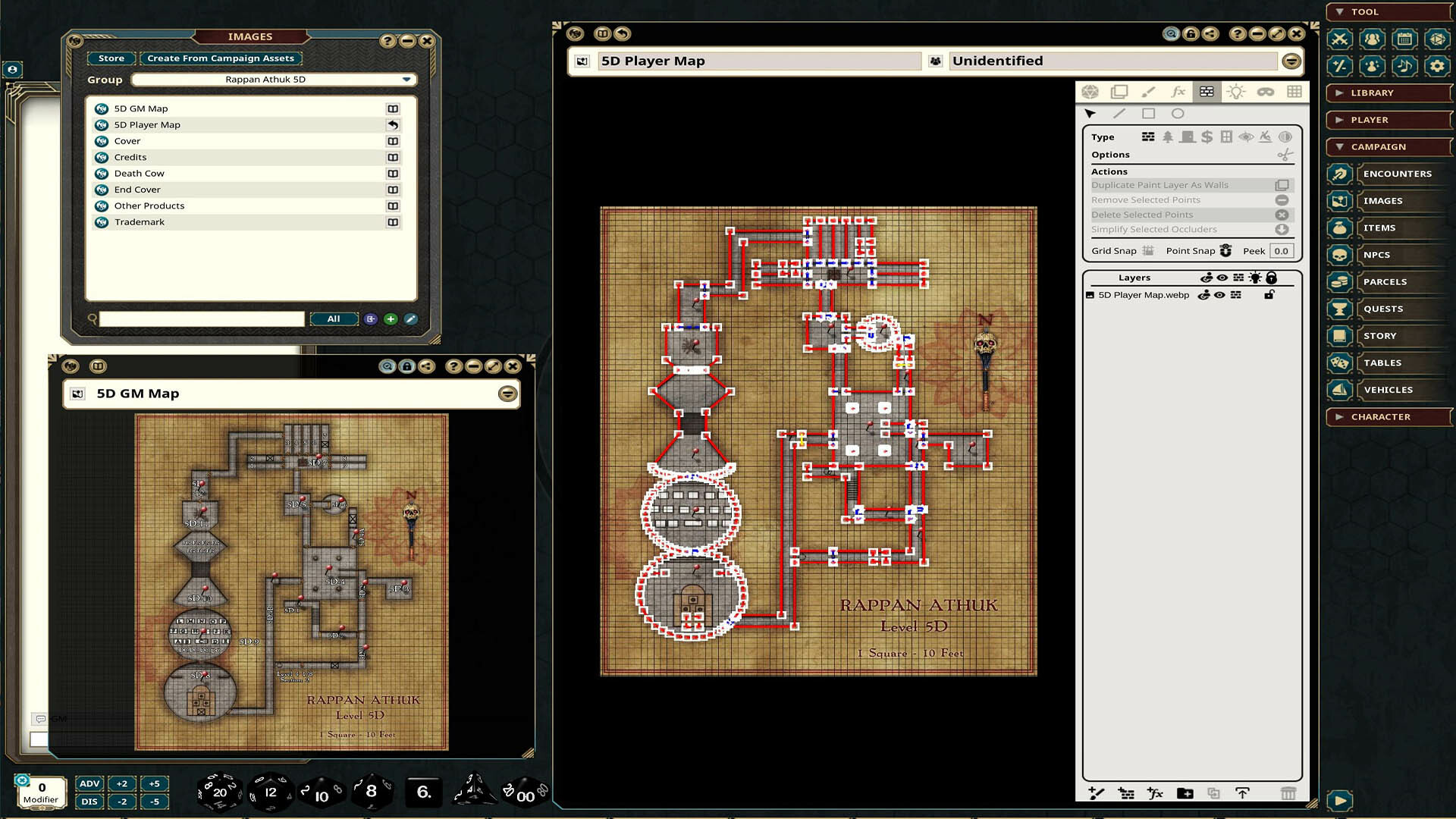Enable Grid Snap for walls
The width and height of the screenshot is (1456, 819).
coord(1148,250)
